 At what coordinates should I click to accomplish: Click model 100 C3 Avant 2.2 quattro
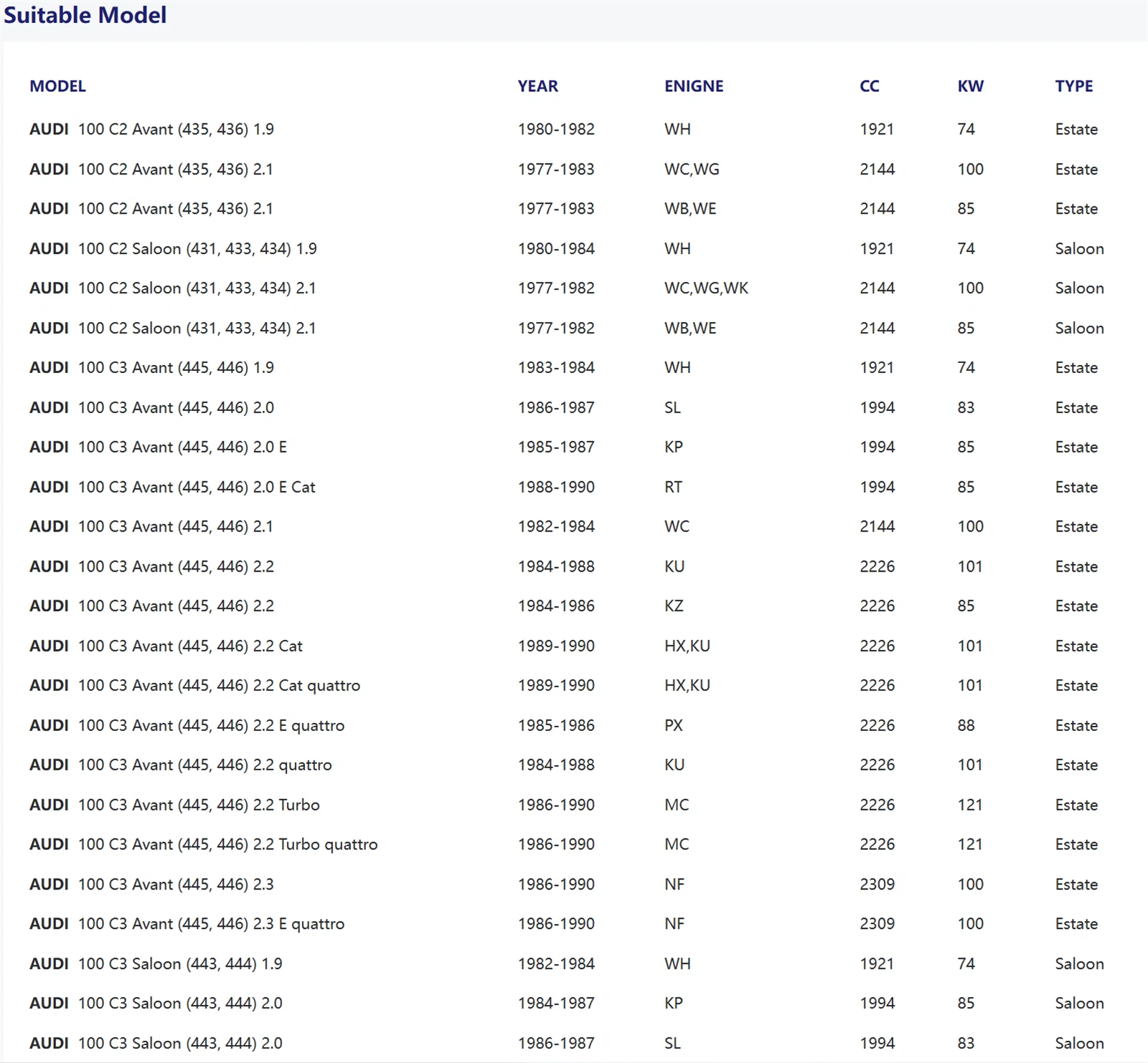pos(204,765)
